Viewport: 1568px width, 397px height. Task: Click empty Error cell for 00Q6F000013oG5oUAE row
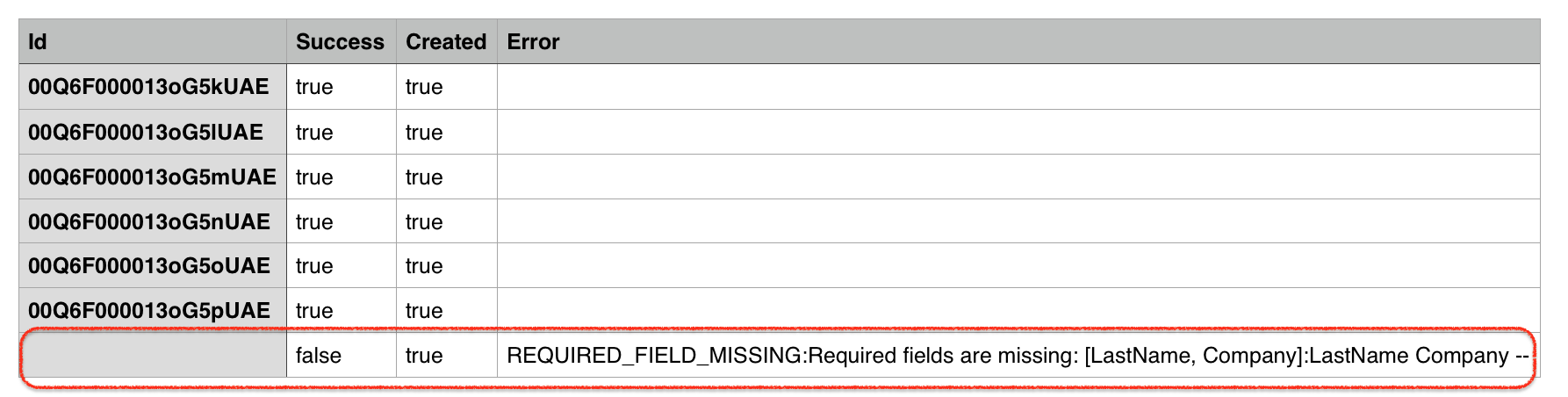(1018, 265)
